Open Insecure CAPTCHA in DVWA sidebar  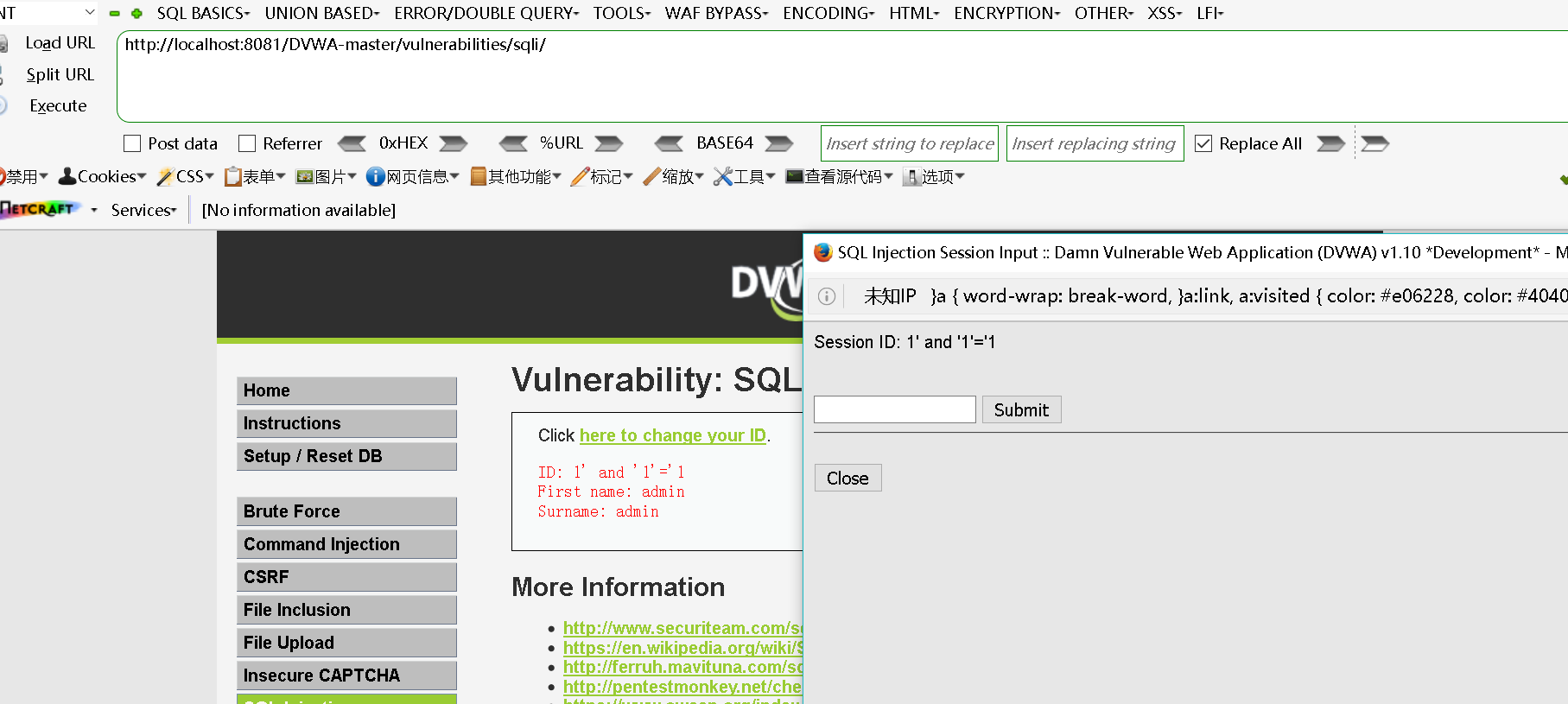[346, 675]
